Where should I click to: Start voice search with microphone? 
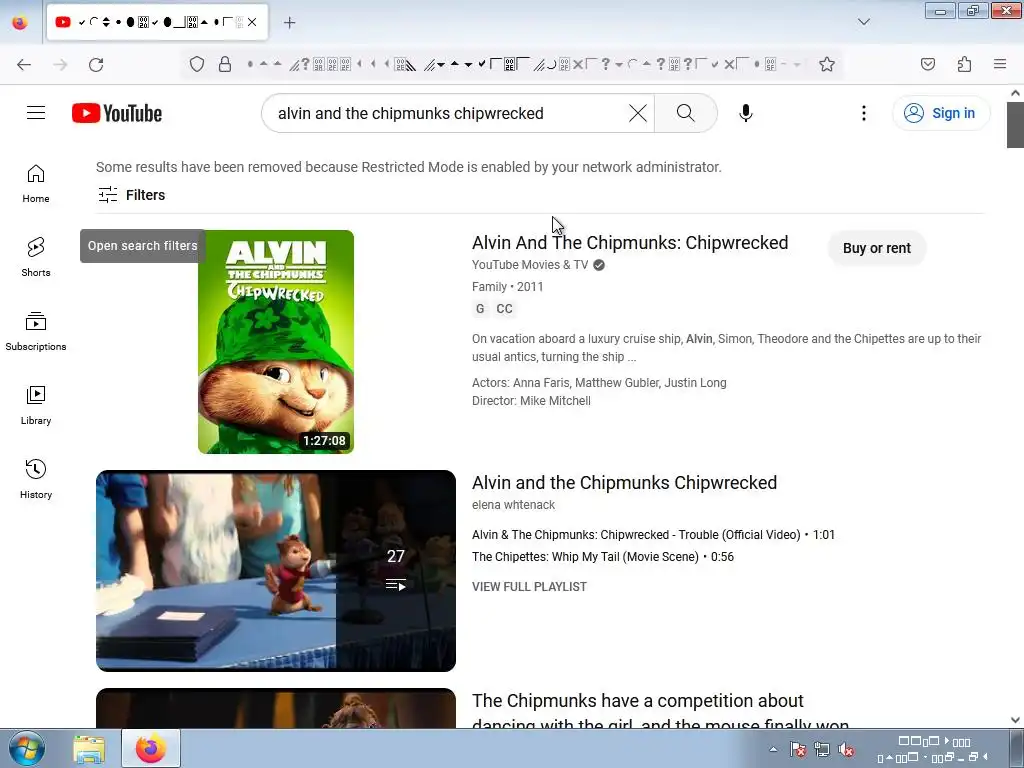[x=746, y=113]
